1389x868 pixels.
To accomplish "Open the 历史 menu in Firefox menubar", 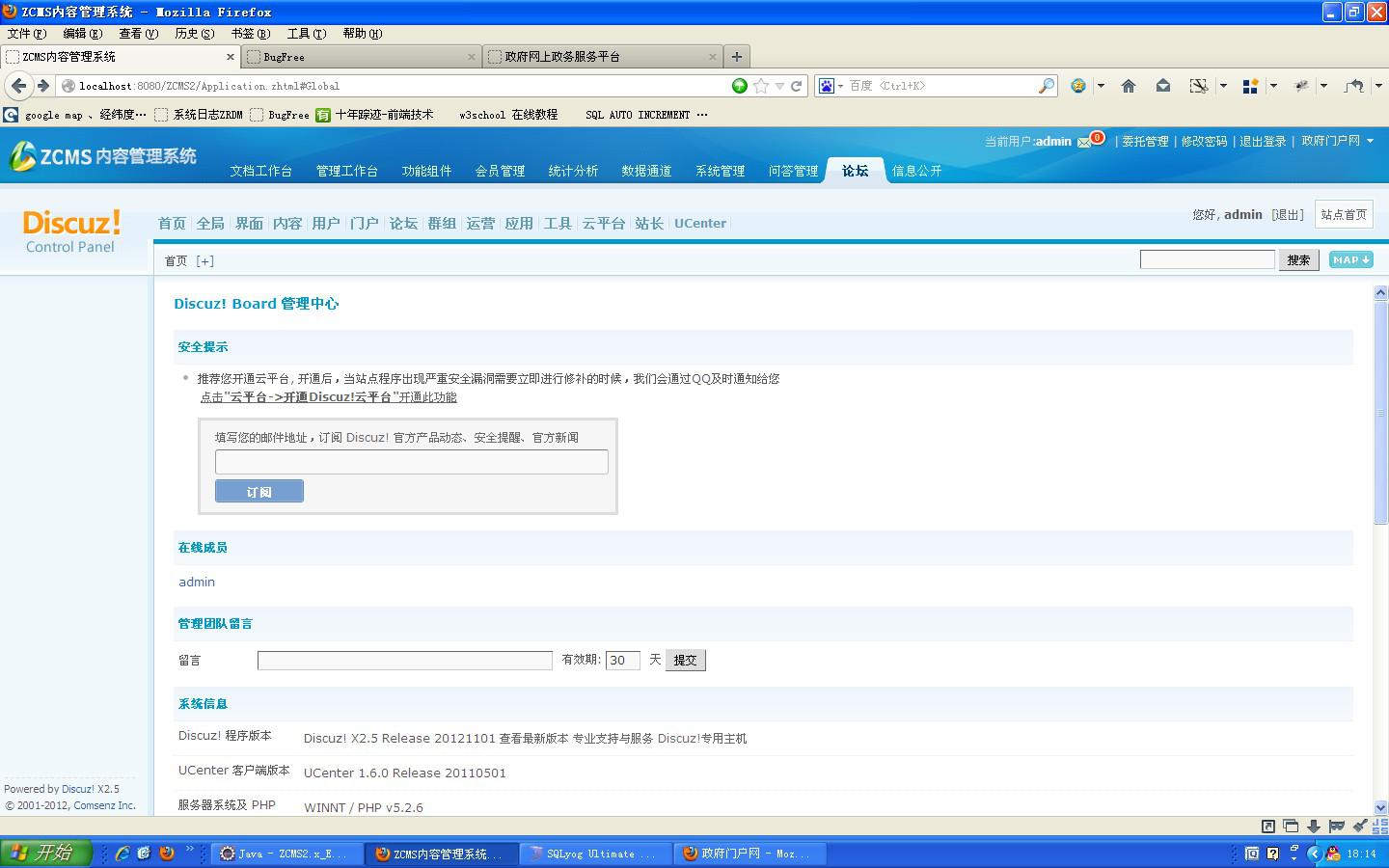I will click(x=194, y=34).
